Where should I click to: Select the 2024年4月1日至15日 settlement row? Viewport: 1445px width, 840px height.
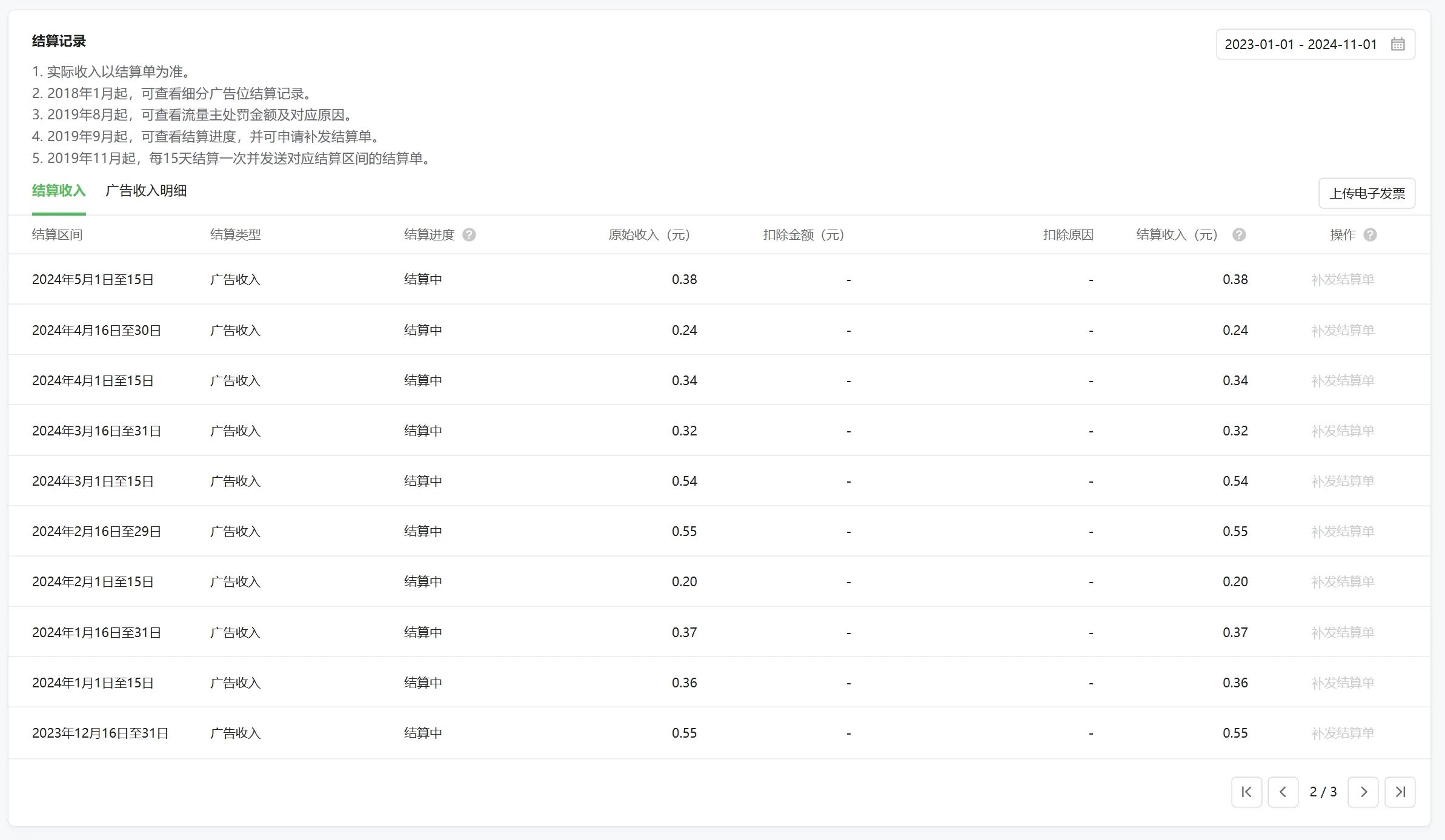[93, 381]
